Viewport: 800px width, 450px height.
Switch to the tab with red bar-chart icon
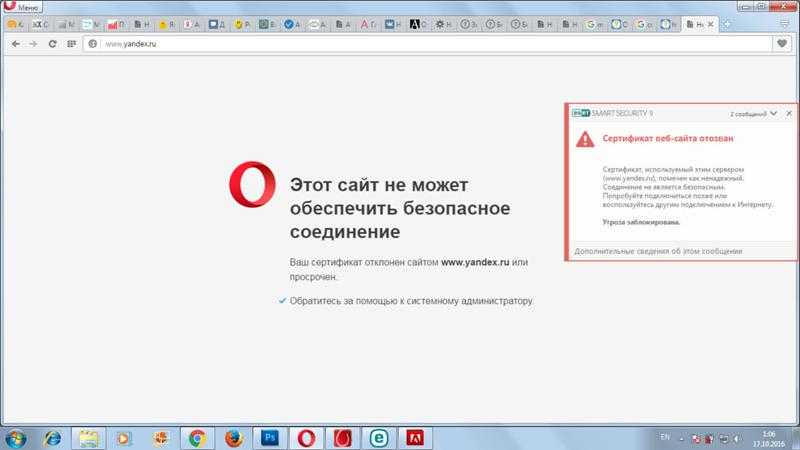[x=116, y=24]
